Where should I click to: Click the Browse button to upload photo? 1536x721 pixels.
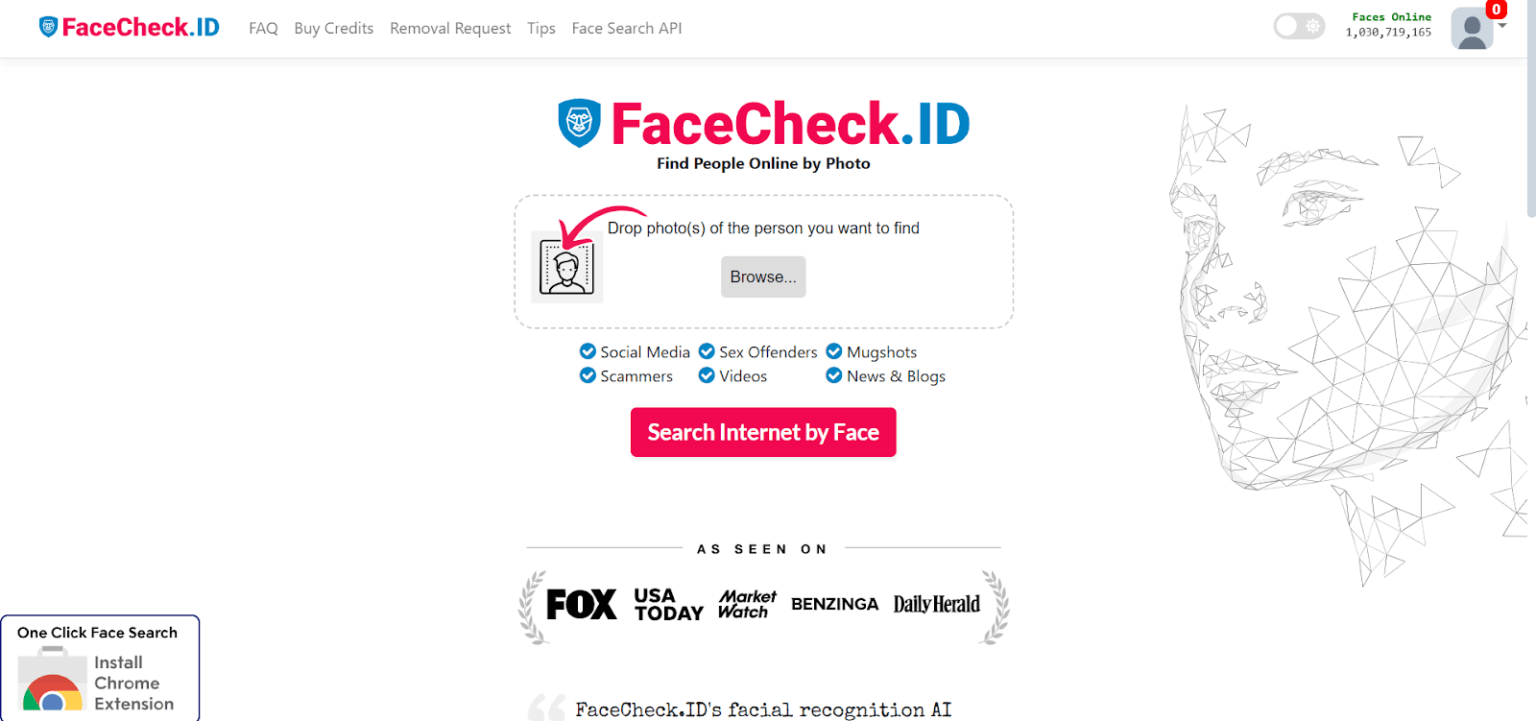[x=763, y=277]
